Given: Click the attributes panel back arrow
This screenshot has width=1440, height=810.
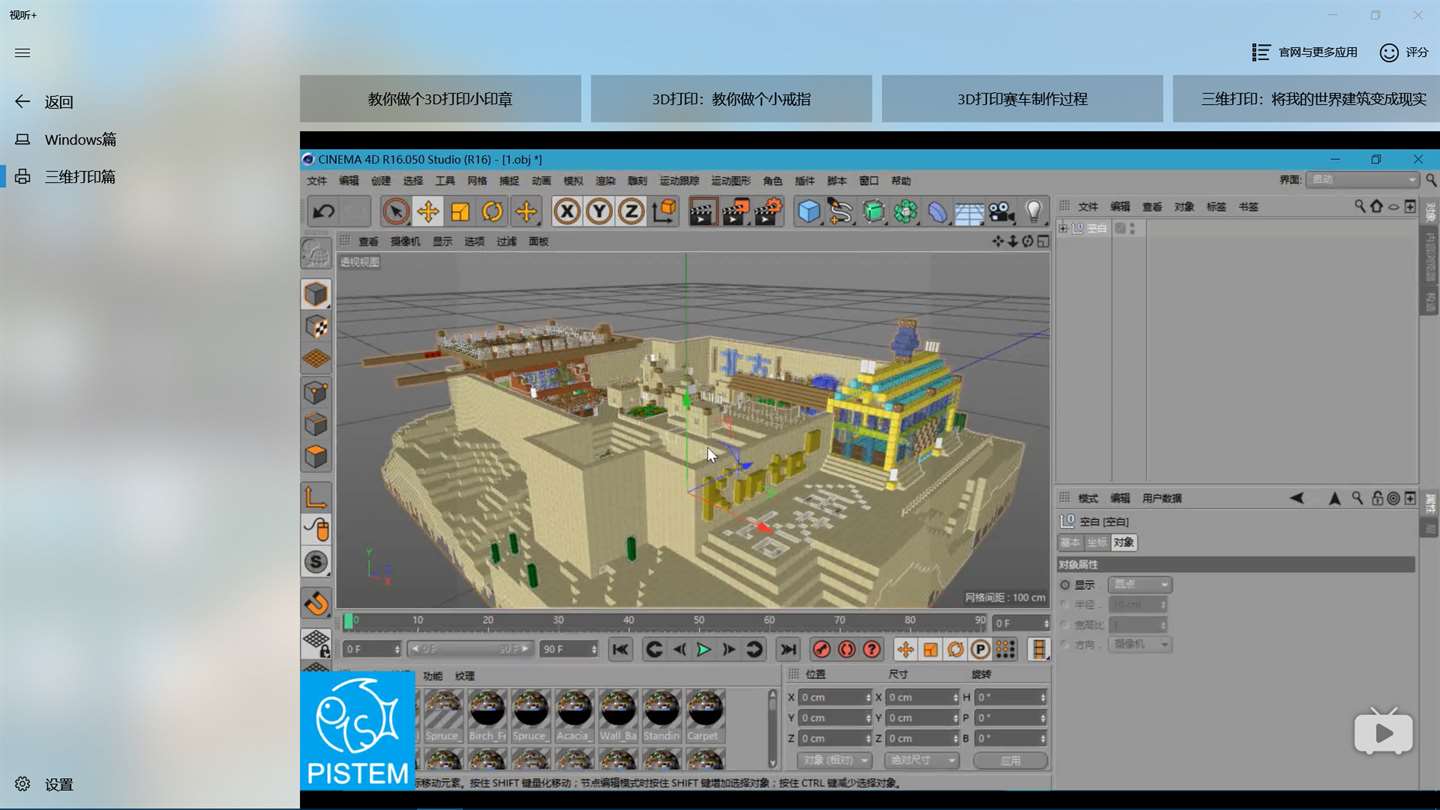Looking at the screenshot, I should pos(1297,498).
